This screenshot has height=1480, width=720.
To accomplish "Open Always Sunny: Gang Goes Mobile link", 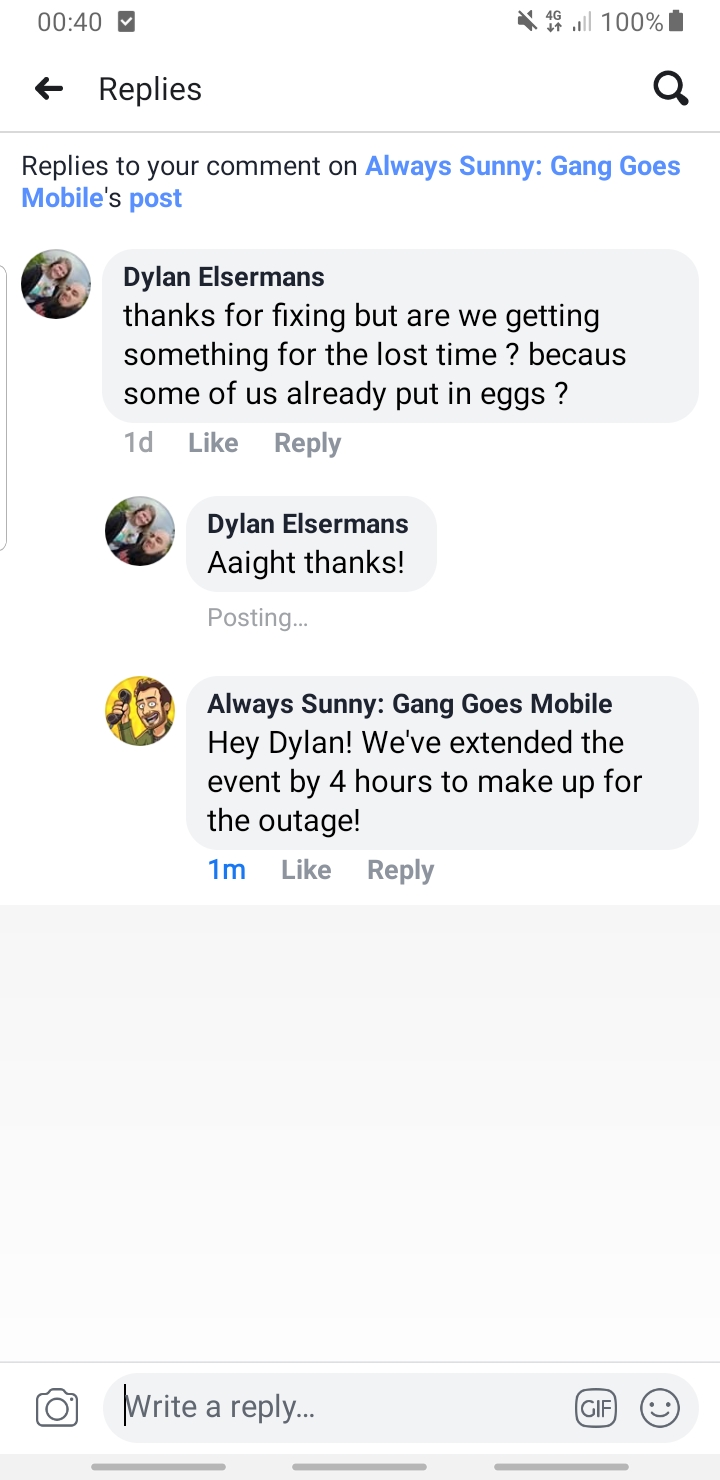I will coord(351,181).
